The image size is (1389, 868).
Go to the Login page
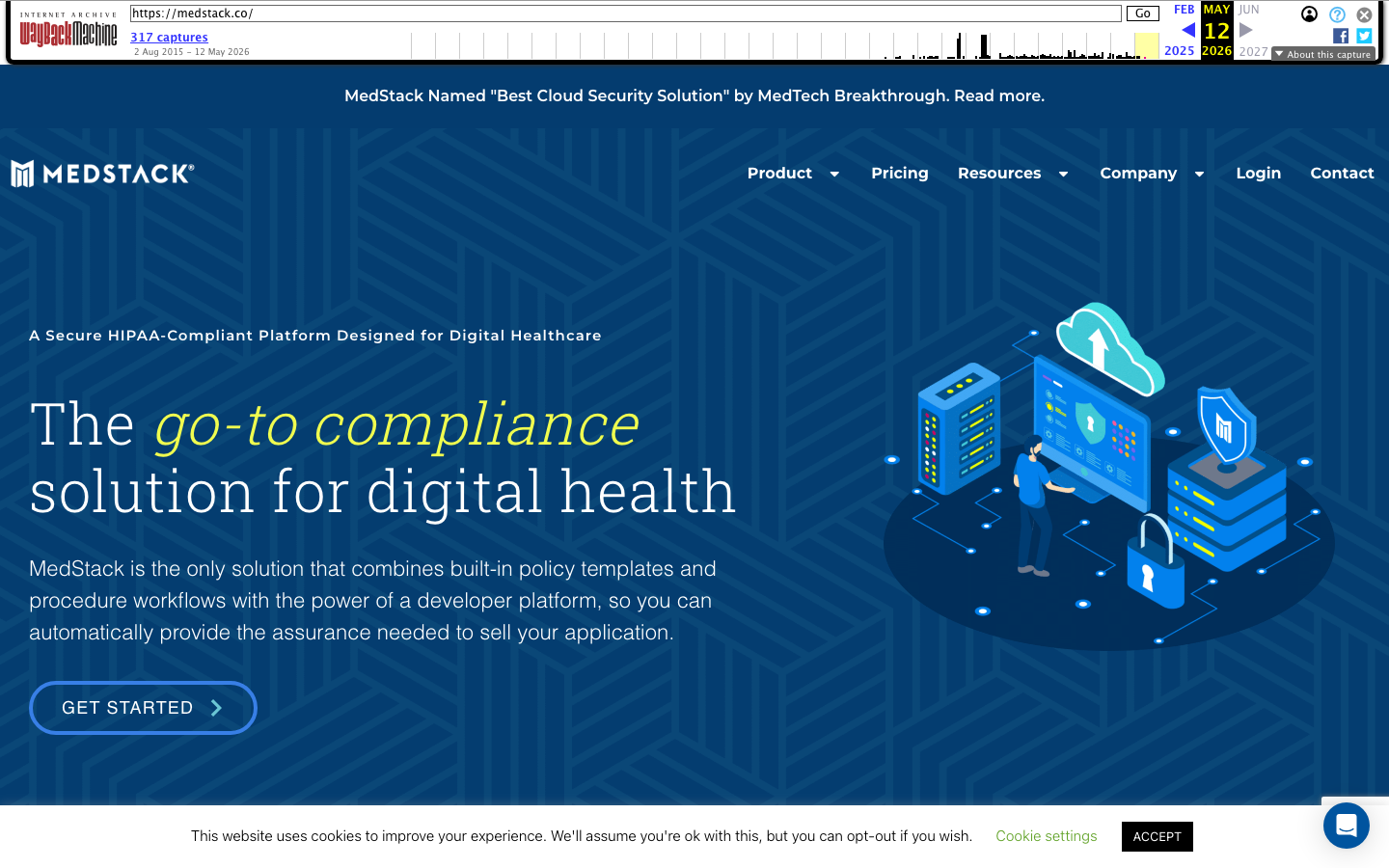(x=1259, y=174)
